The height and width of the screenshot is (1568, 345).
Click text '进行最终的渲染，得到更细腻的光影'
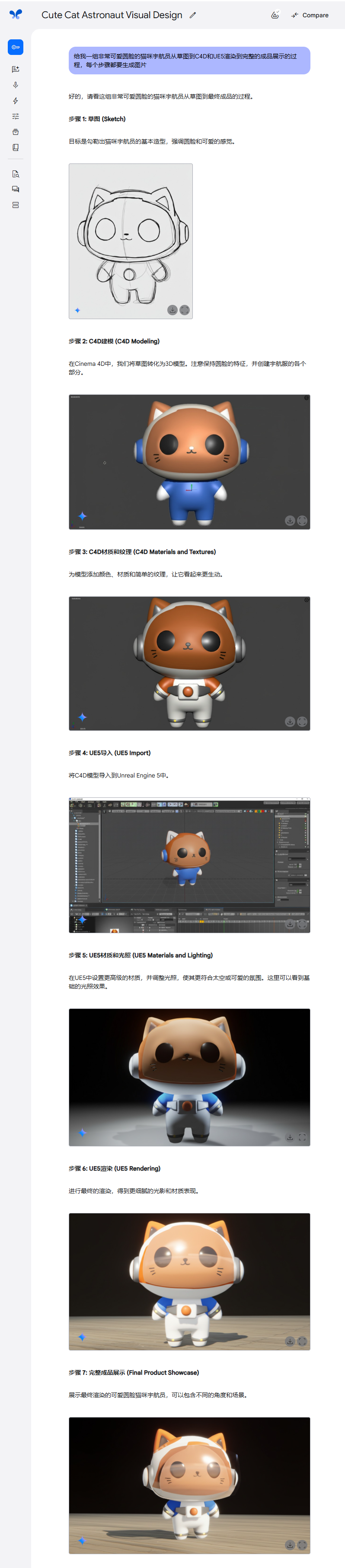point(133,1190)
